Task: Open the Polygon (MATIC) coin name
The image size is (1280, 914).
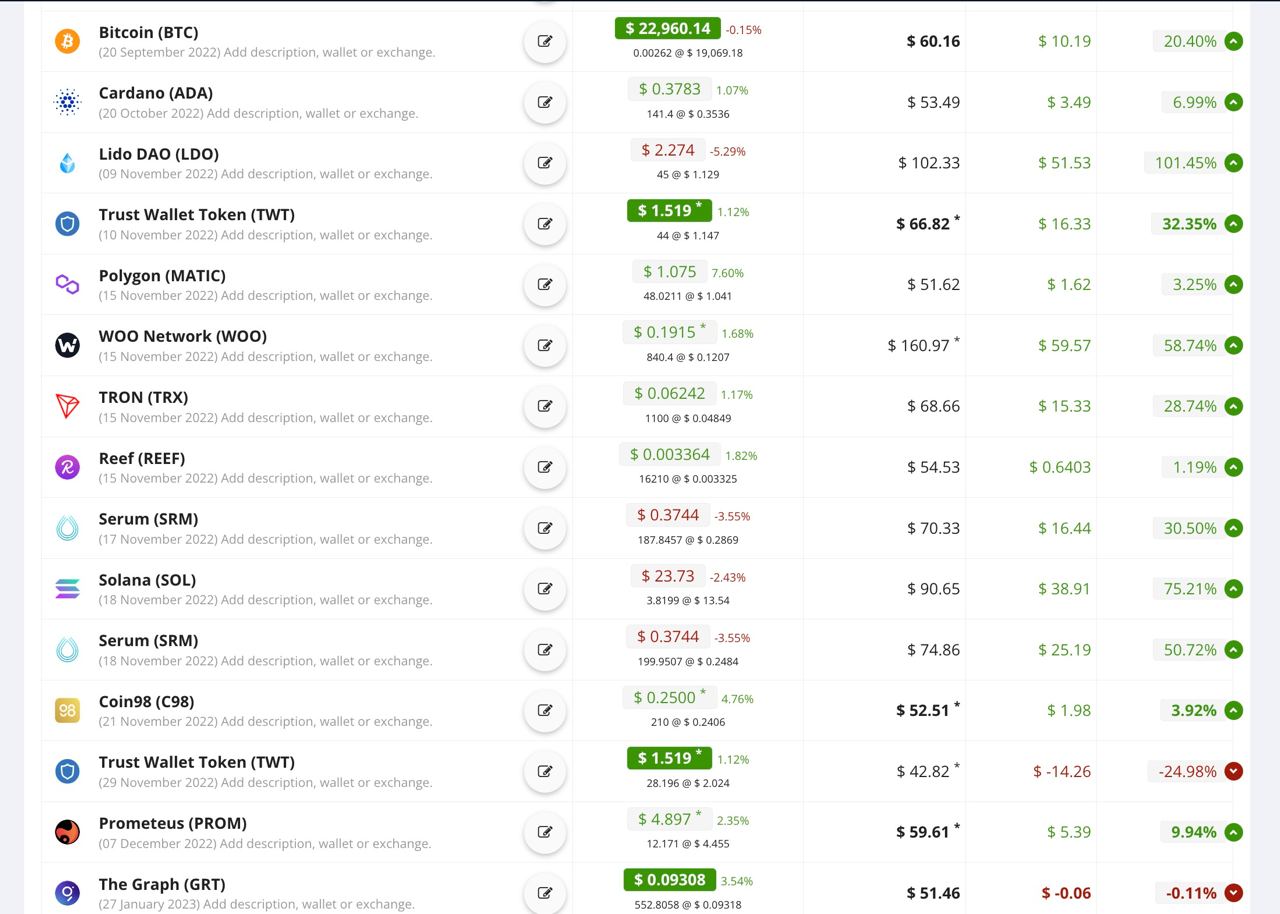Action: pyautogui.click(x=162, y=275)
